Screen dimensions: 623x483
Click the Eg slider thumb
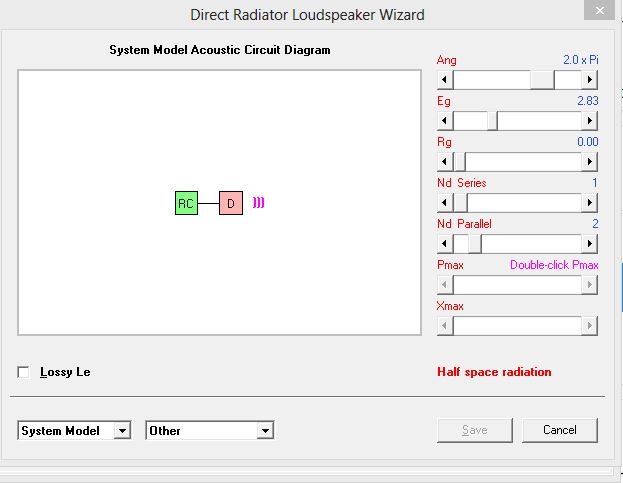click(492, 121)
